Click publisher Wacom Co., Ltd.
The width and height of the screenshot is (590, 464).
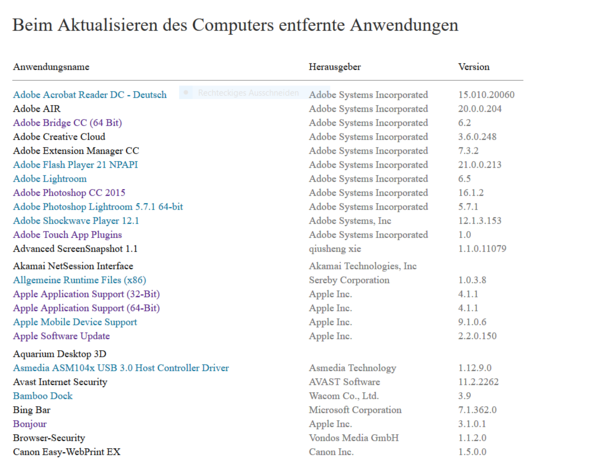(x=344, y=396)
